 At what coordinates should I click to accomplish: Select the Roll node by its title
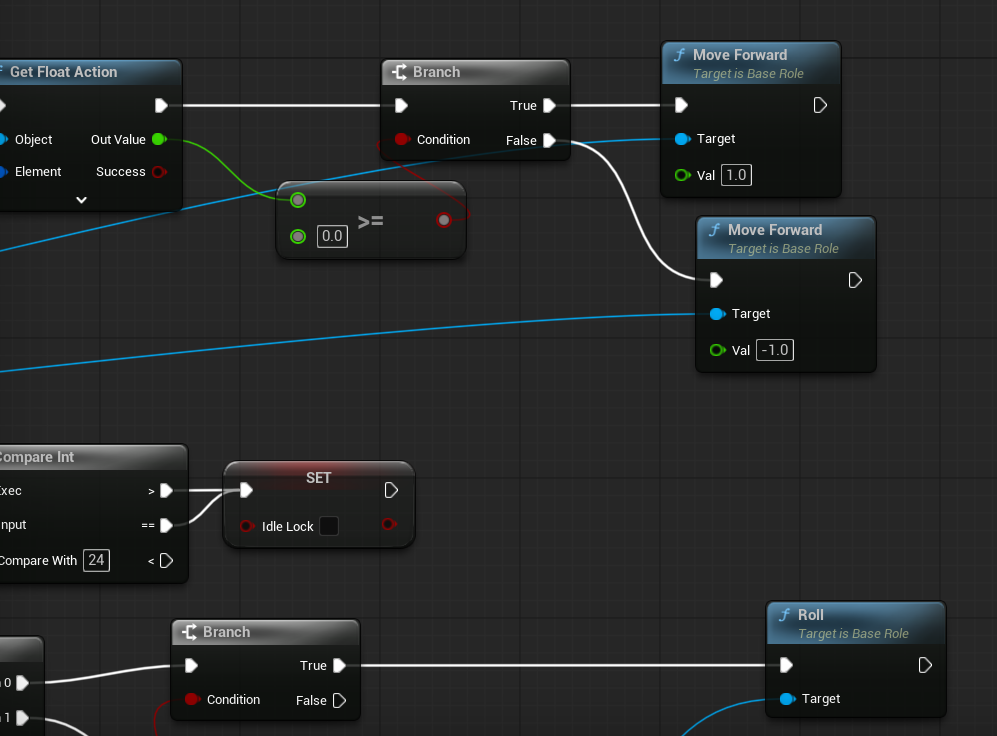coord(810,615)
